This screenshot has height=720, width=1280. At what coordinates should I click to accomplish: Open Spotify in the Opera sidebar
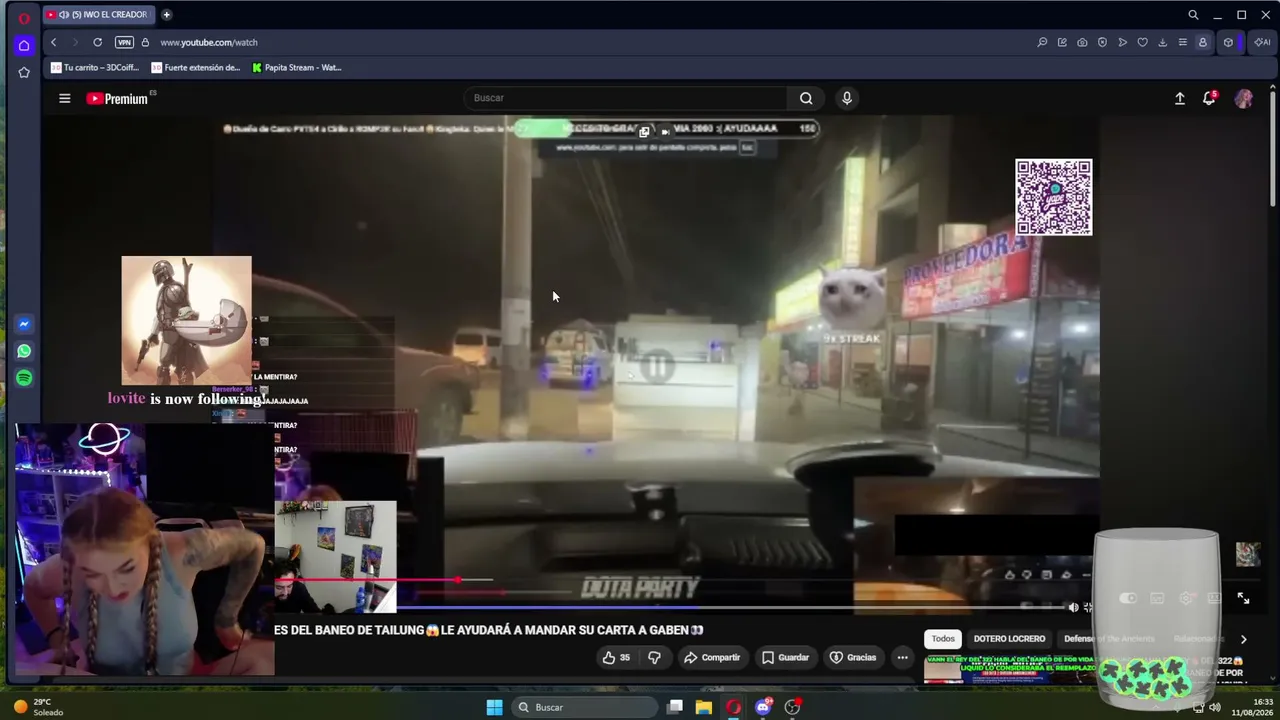(24, 378)
